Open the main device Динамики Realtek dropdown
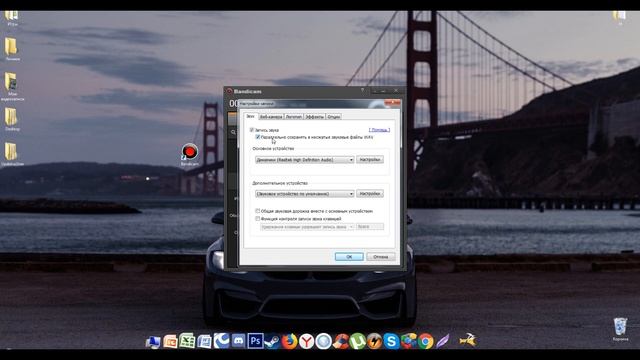Image resolution: width=640 pixels, height=360 pixels. click(x=304, y=160)
